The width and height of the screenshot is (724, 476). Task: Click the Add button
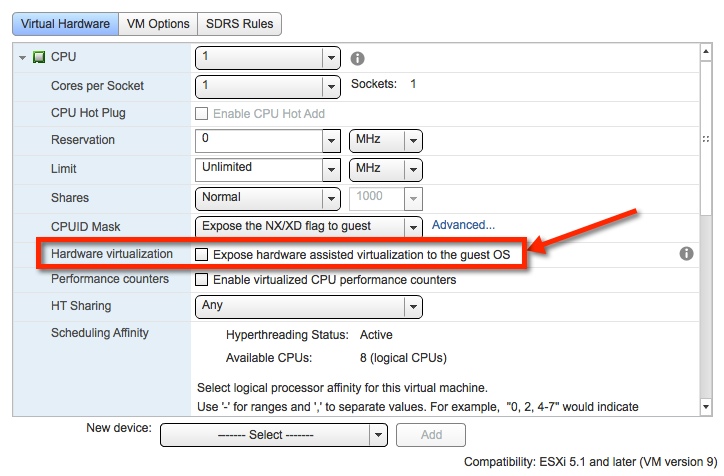(x=431, y=435)
